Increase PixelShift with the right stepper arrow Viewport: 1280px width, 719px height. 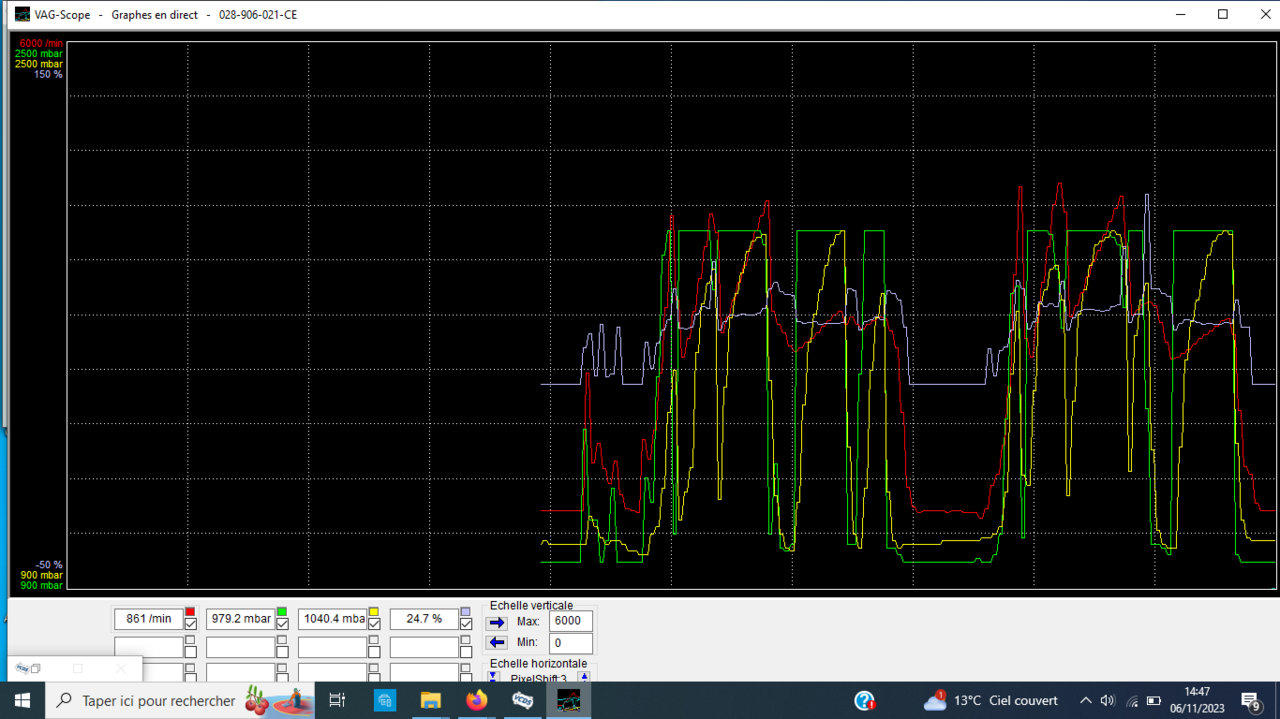(x=584, y=678)
